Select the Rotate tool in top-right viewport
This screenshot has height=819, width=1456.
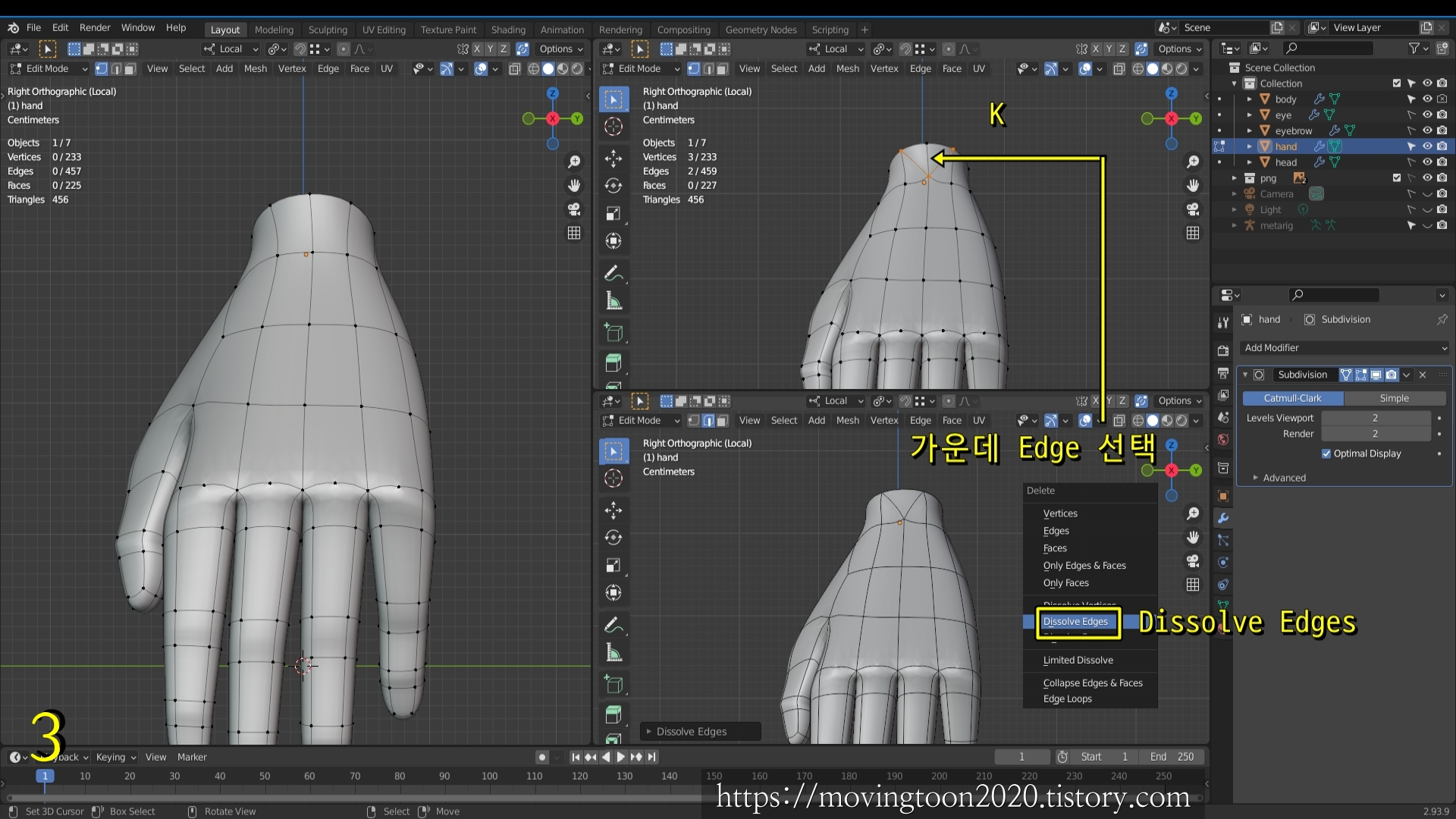point(613,186)
